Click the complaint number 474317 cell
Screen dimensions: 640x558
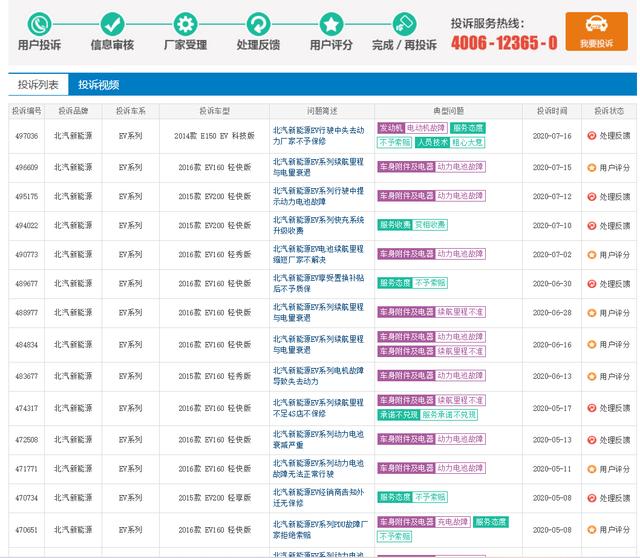coord(27,408)
